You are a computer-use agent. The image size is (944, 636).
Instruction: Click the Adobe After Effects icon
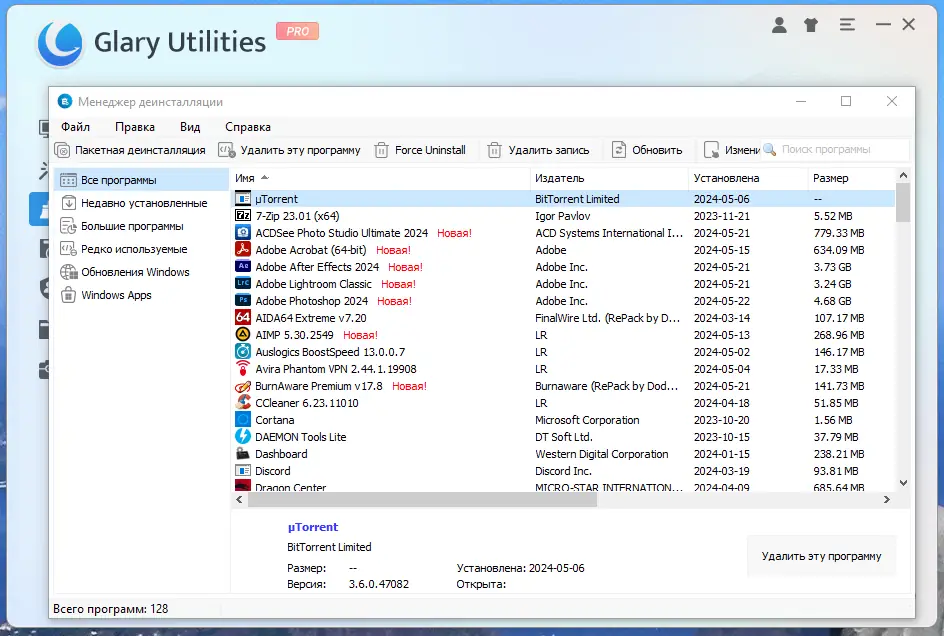tap(243, 266)
